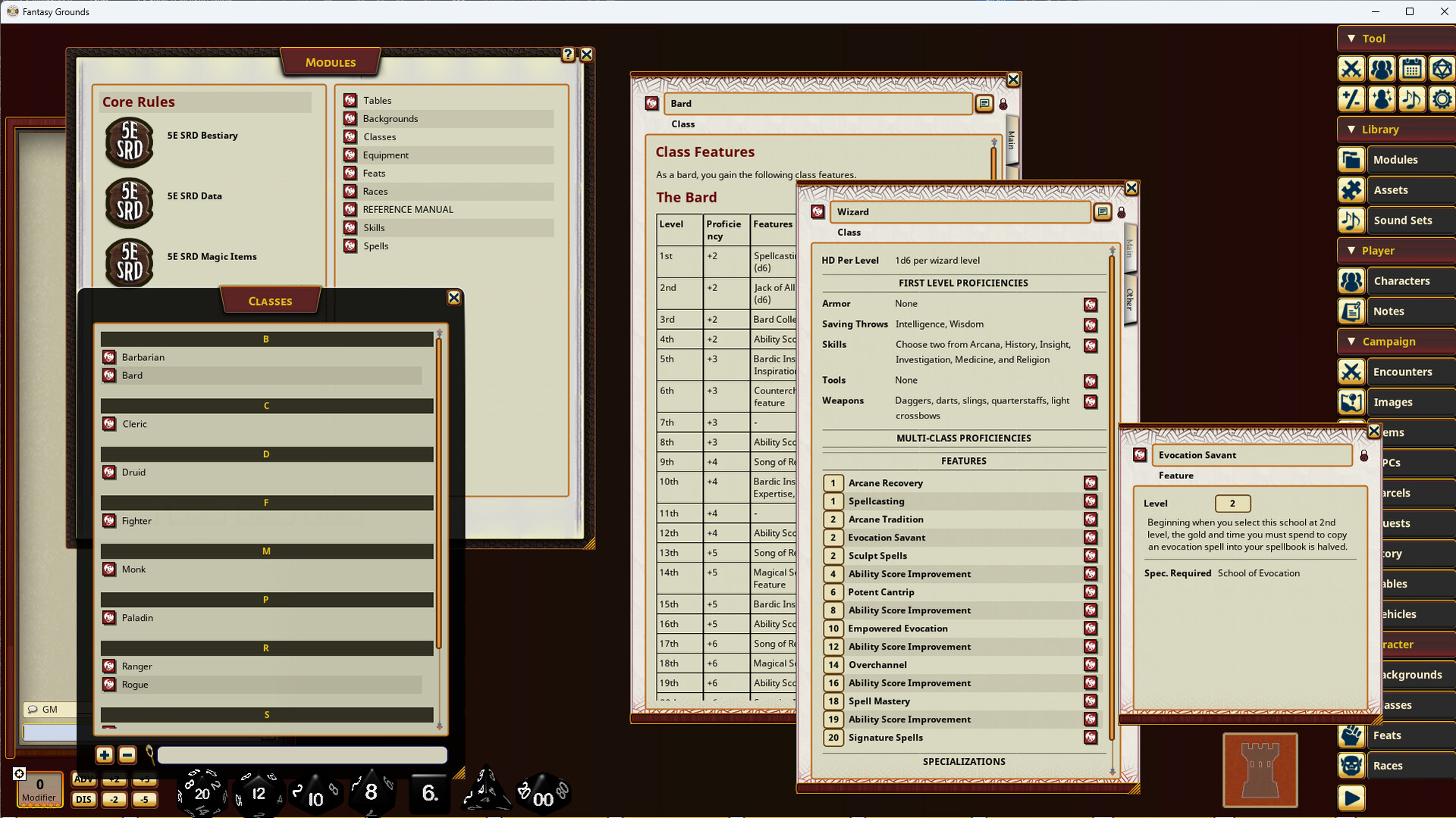This screenshot has width=1456, height=818.
Task: Toggle the DIS disadvantage modifier button
Action: 83,799
